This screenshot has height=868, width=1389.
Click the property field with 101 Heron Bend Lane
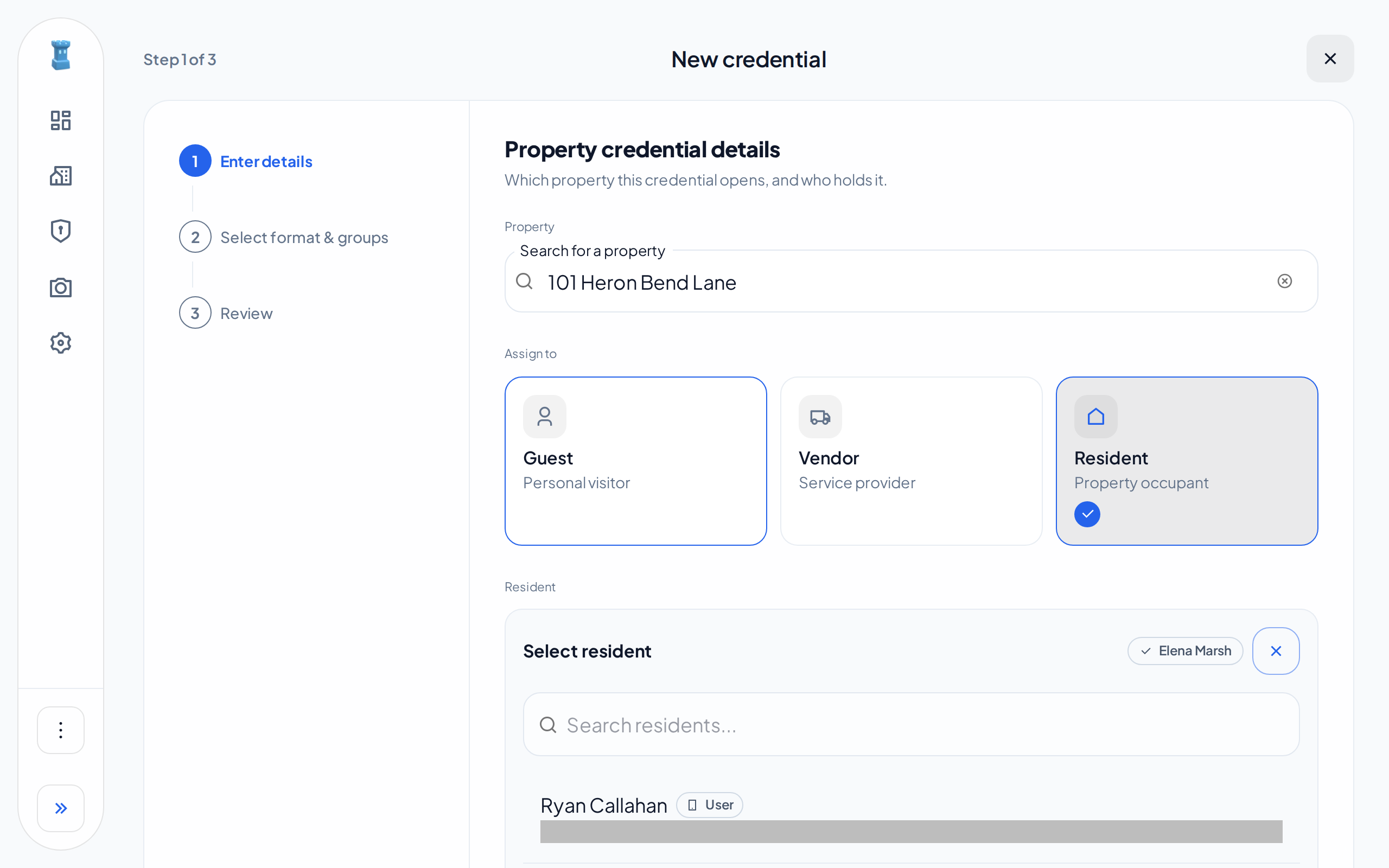(x=911, y=282)
